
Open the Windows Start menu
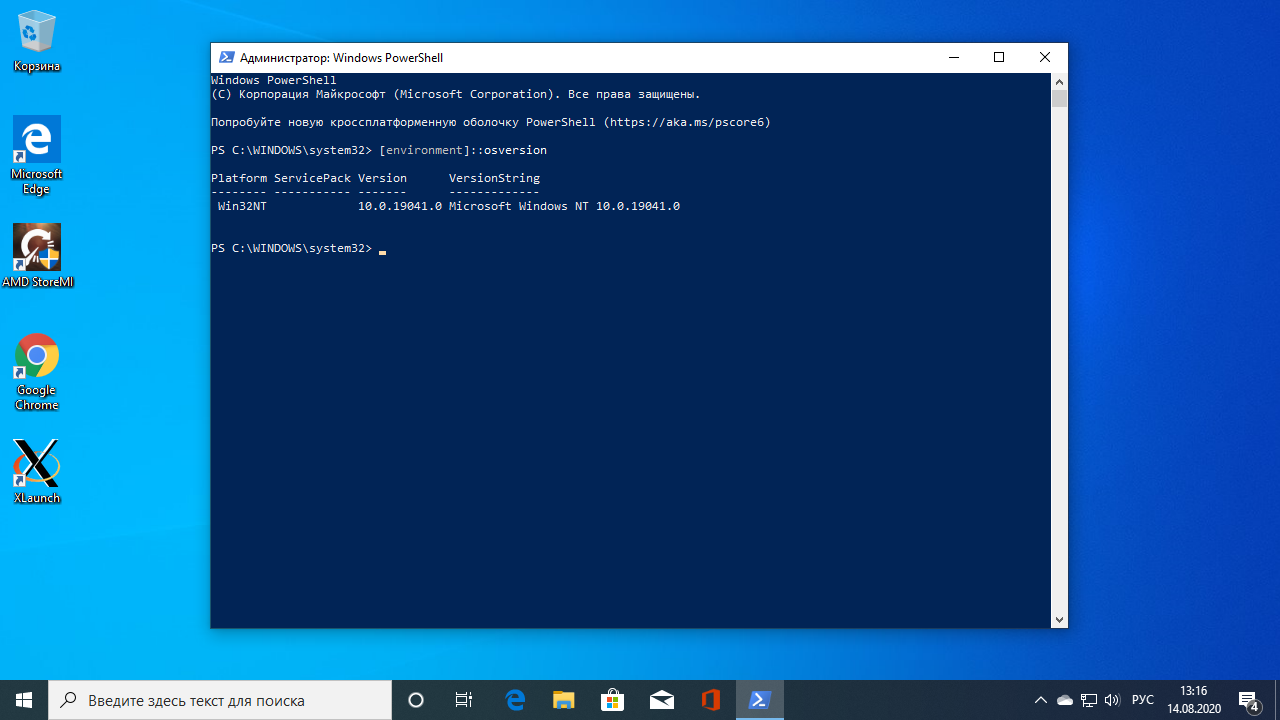point(24,700)
